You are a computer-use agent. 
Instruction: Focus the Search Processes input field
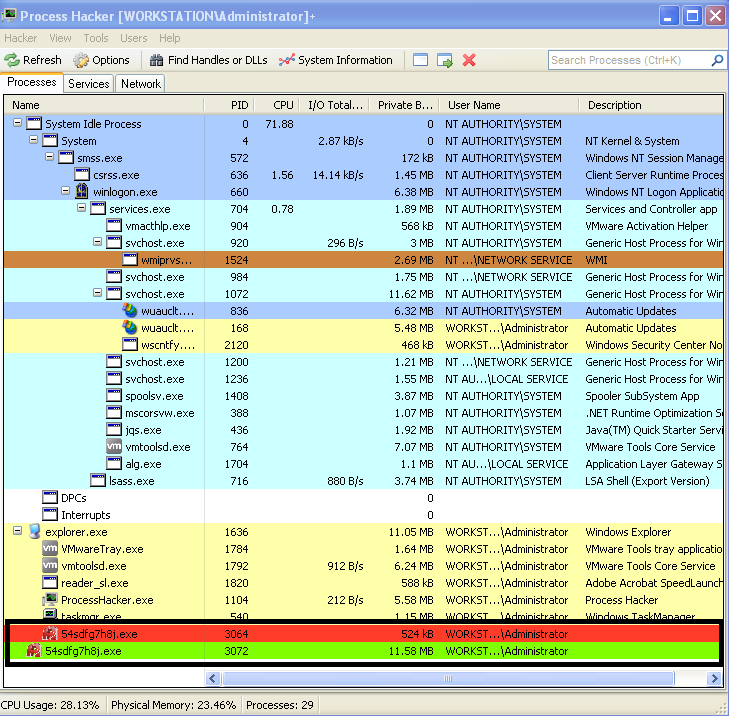[628, 60]
